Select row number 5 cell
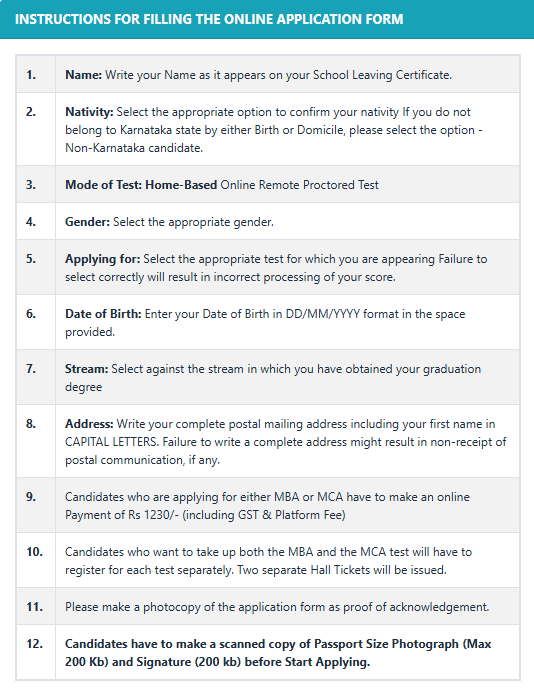The height and width of the screenshot is (694, 534). (36, 267)
